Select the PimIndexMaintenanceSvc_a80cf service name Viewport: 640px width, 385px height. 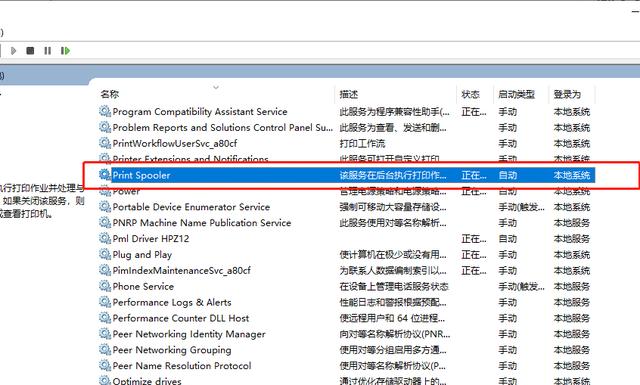coord(182,270)
